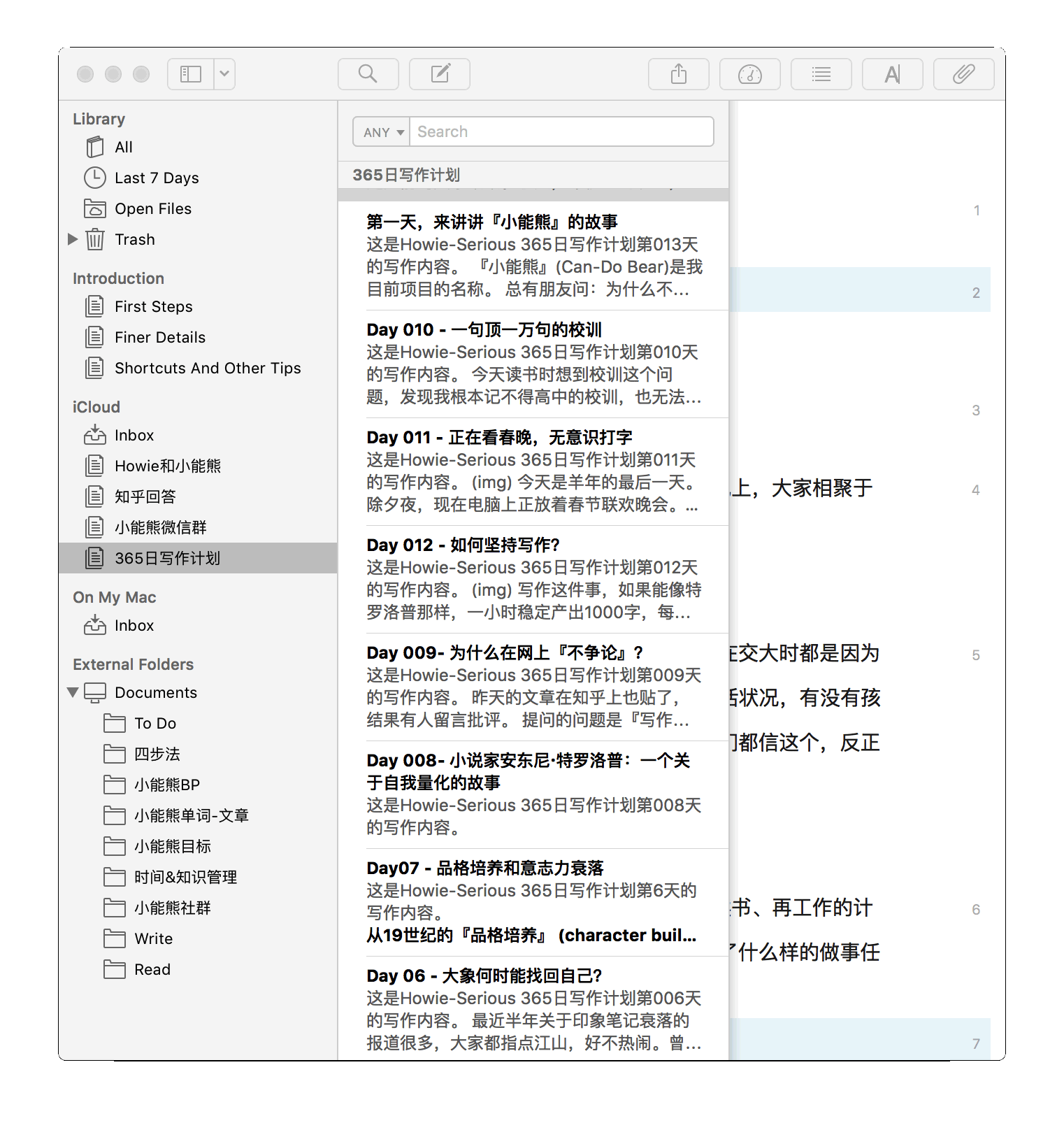Viewport: 1064px width, 1130px height.
Task: Open the Write folder
Action: click(198, 938)
